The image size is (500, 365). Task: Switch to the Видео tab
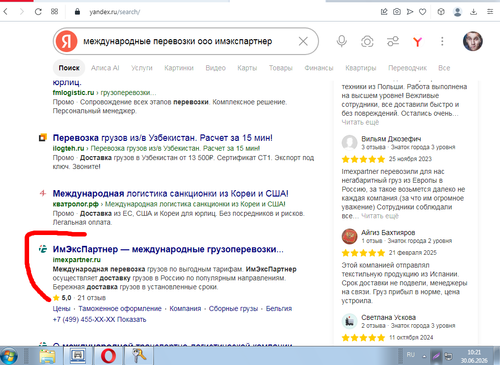[x=215, y=68]
